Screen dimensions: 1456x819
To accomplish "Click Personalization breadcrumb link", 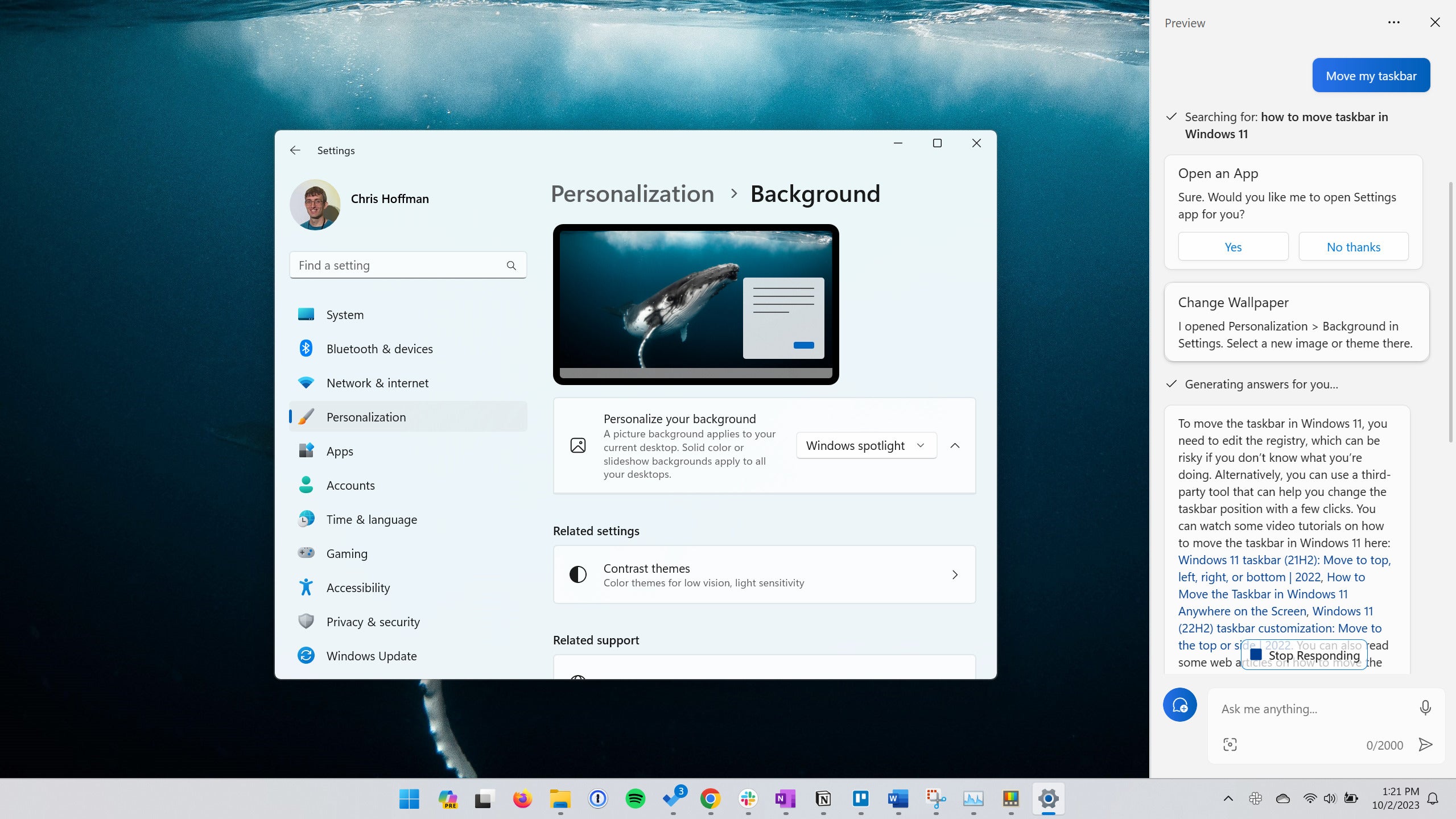I will click(x=632, y=194).
